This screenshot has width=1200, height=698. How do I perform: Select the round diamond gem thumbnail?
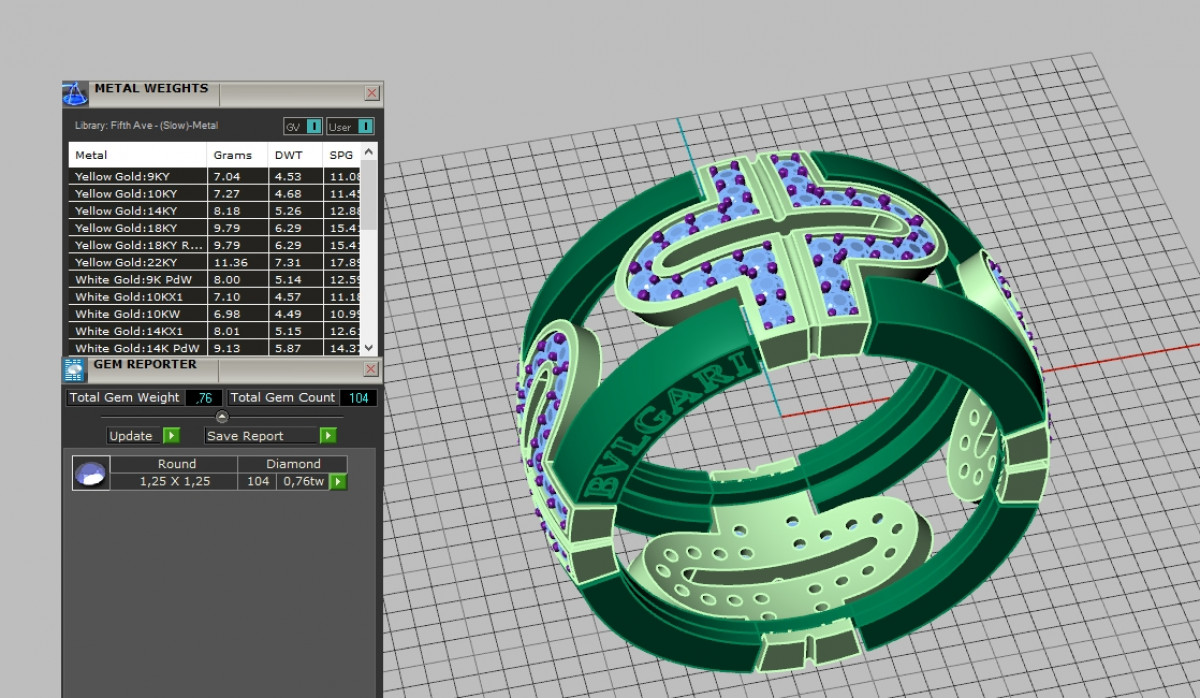(91, 473)
